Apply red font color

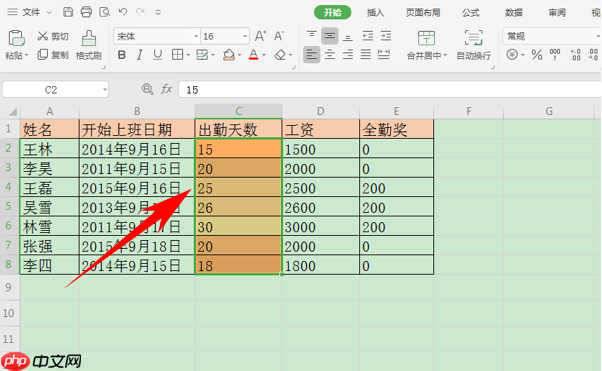(x=253, y=55)
